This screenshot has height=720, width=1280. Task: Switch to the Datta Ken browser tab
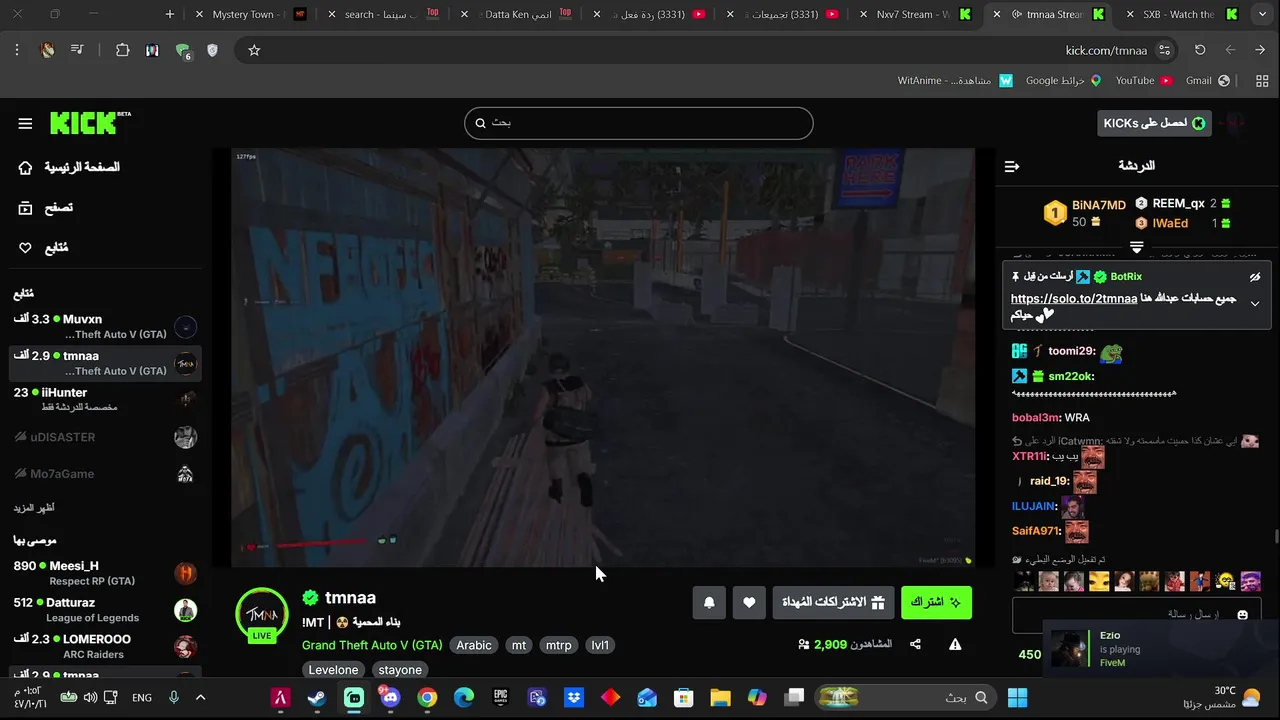(x=518, y=14)
